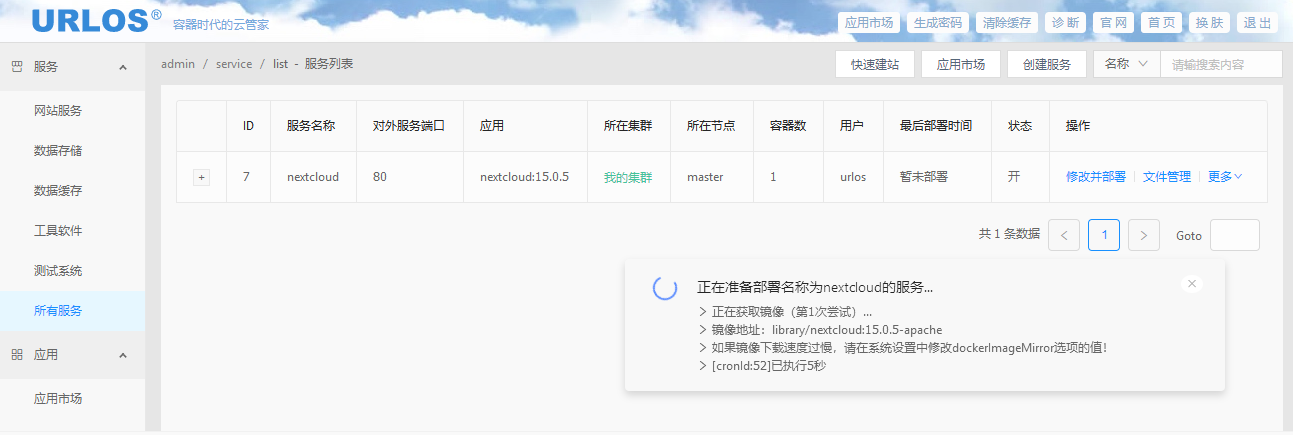Screen dimensions: 1293x435
Task: Click header 退出 button
Action: tap(1258, 23)
